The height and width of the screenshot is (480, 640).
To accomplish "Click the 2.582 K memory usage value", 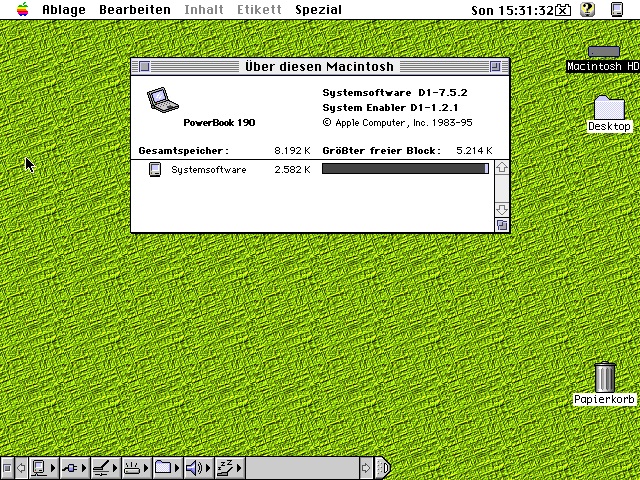I will pyautogui.click(x=292, y=169).
